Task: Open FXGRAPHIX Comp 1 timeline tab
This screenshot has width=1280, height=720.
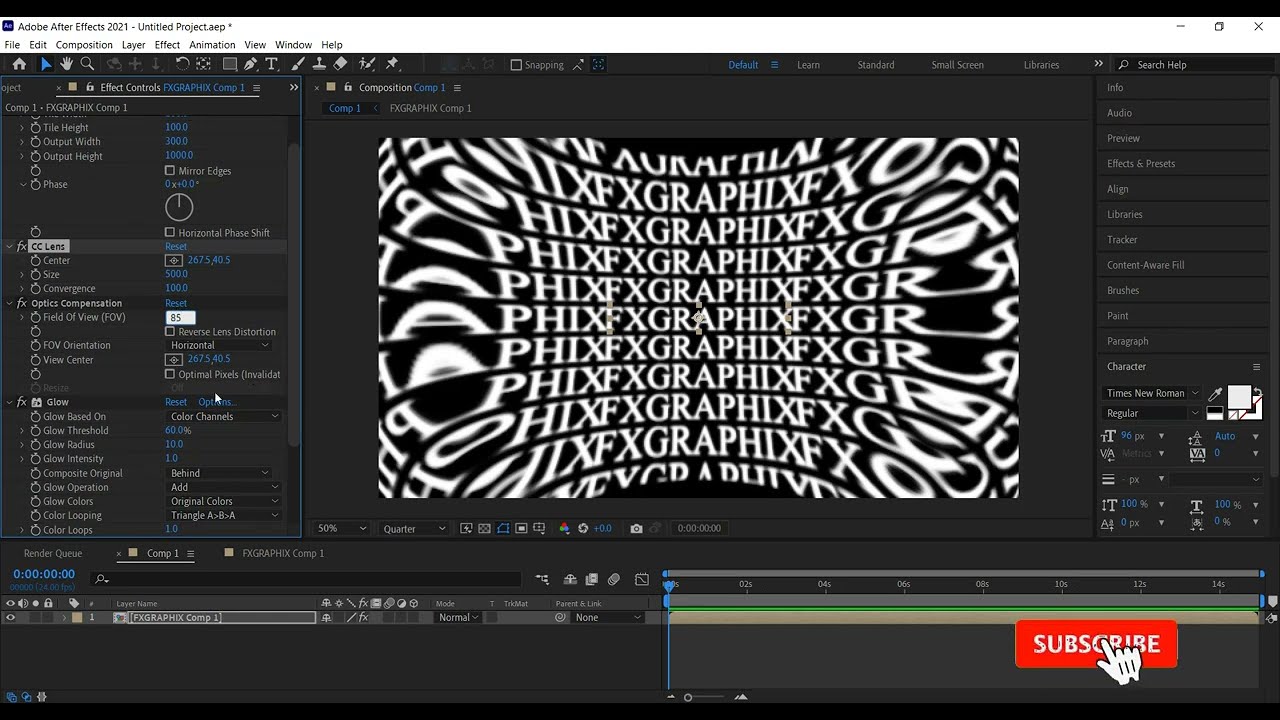Action: click(283, 553)
